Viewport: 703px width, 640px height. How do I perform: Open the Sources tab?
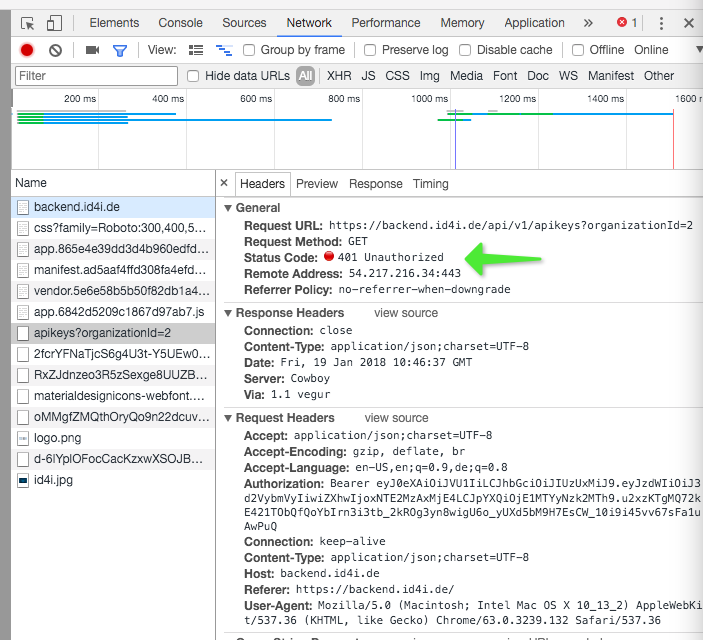(x=244, y=23)
